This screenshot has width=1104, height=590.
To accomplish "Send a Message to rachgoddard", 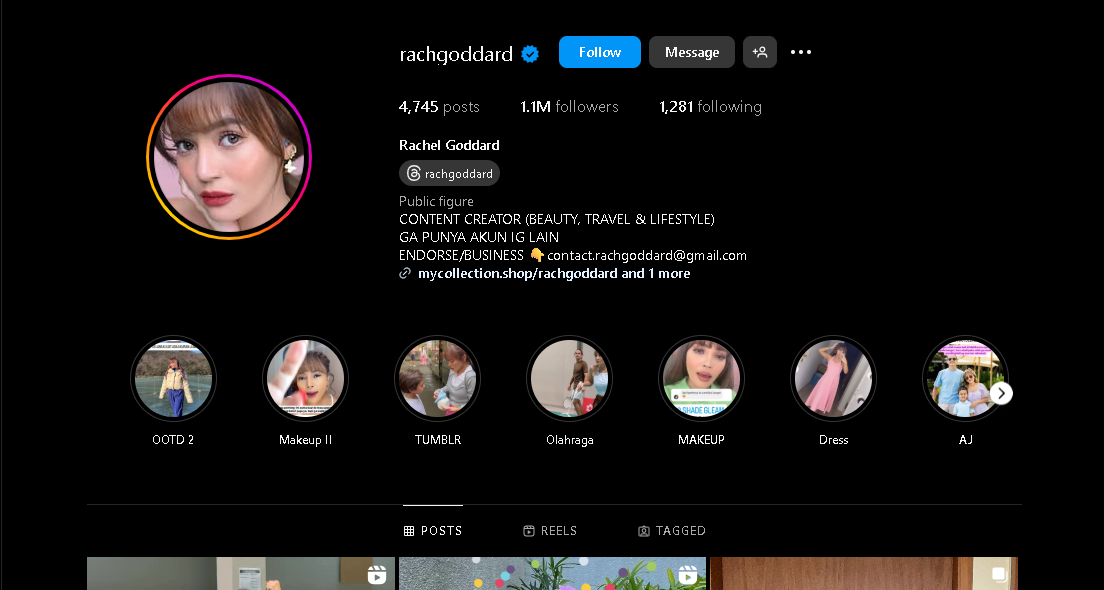I will click(692, 52).
